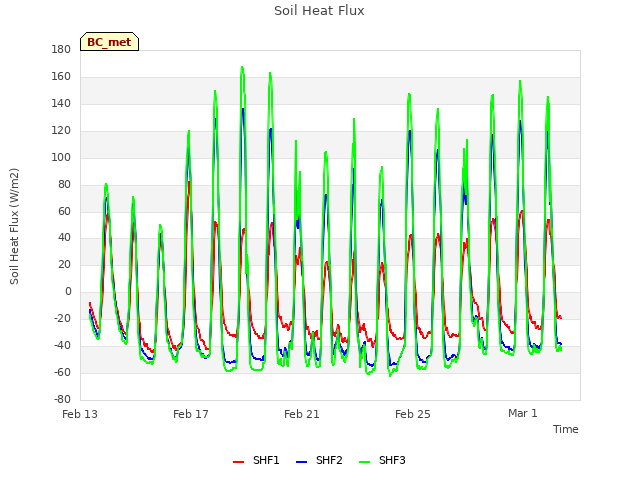Screen dimensions: 640x480
Task: Click the blue SHF2 legend swatch
Action: [301, 462]
